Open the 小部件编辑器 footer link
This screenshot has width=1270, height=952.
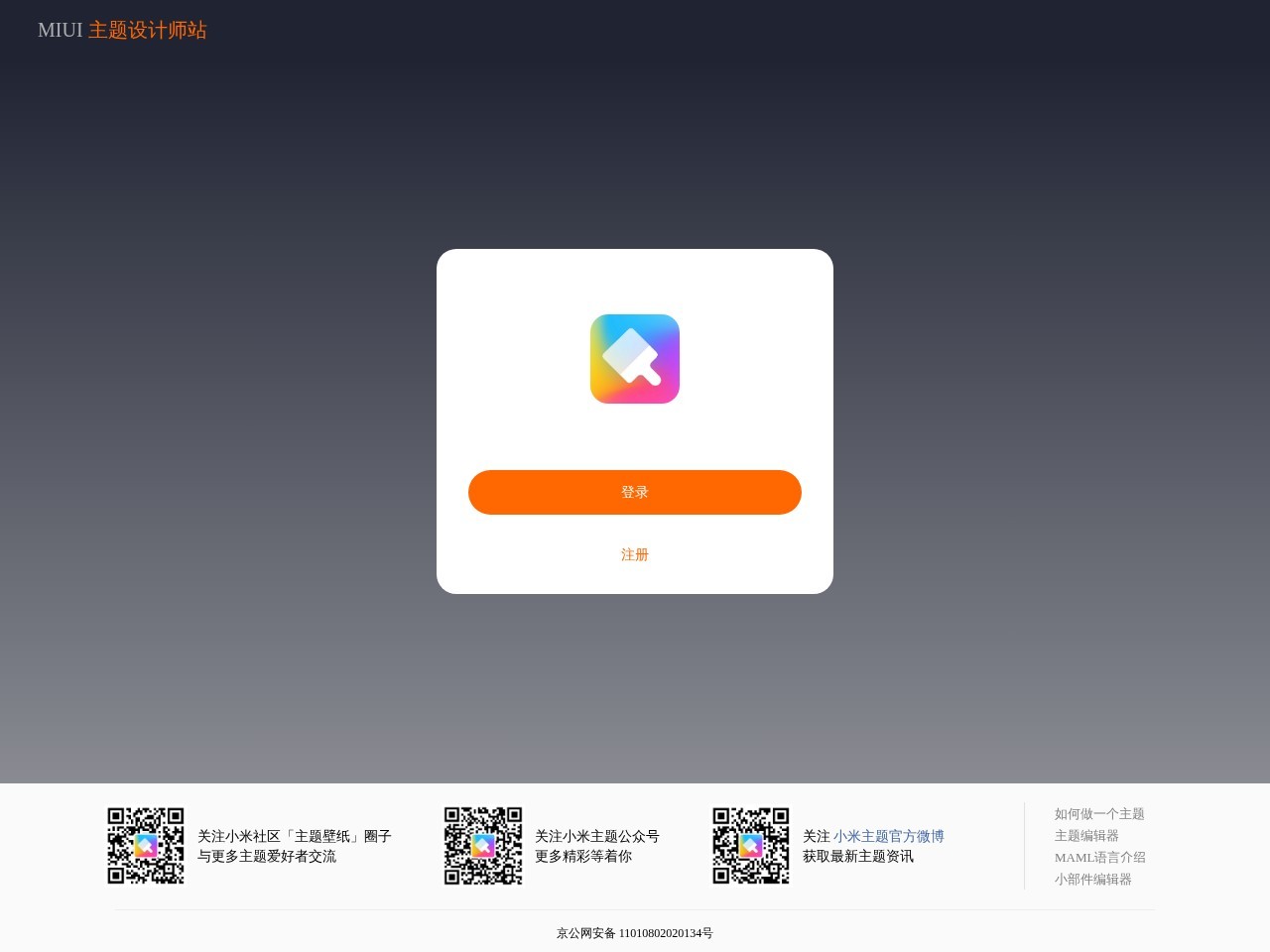pyautogui.click(x=1093, y=879)
